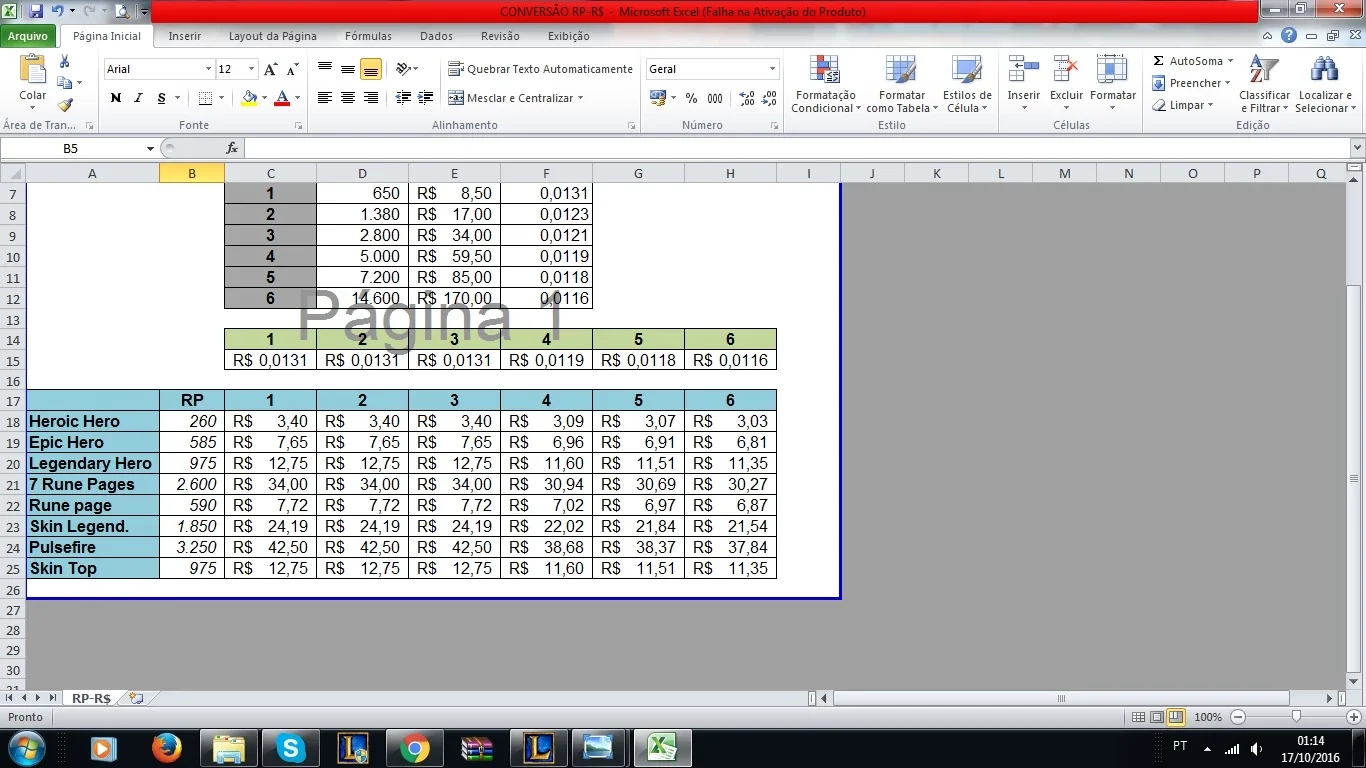This screenshot has height=768, width=1366.
Task: Click the decrease decimal places icon
Action: pos(769,98)
